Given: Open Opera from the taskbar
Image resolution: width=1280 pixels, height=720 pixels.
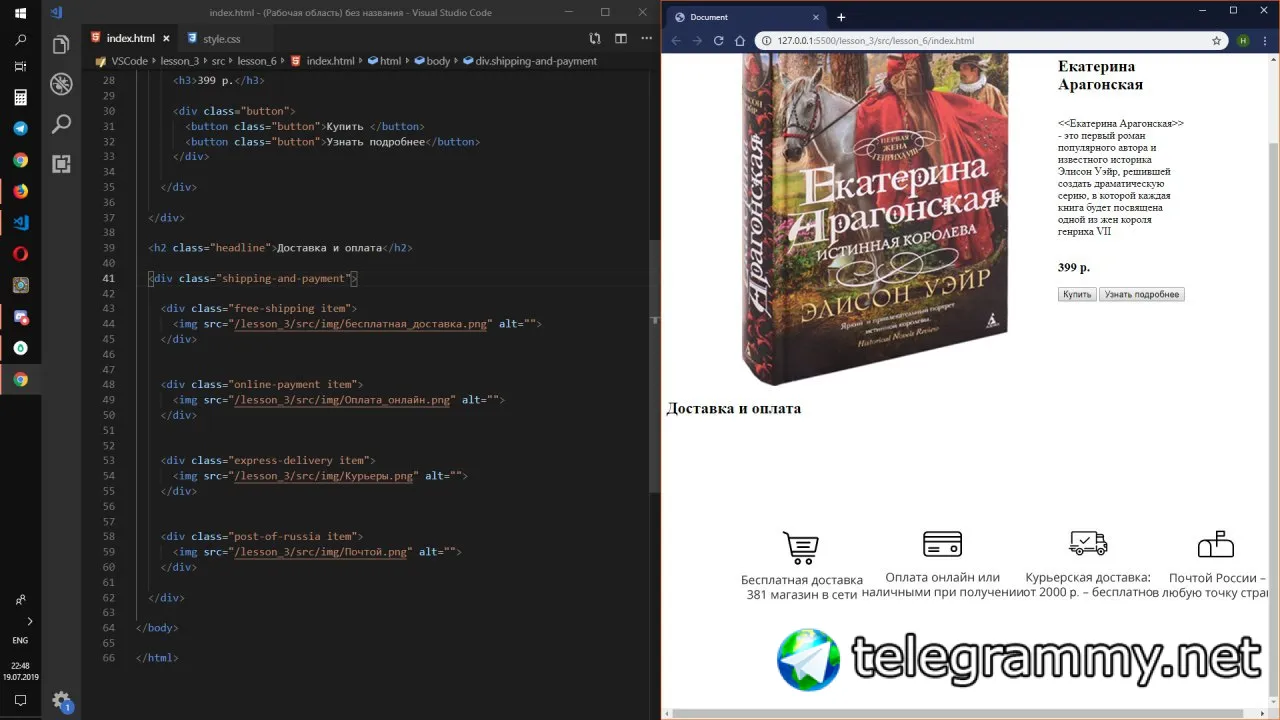Looking at the screenshot, I should point(20,254).
